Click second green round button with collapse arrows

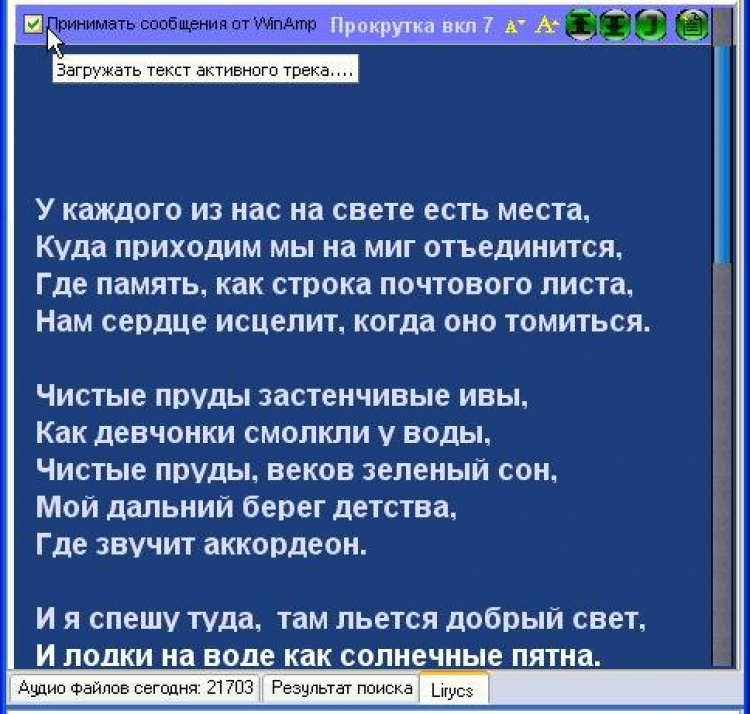tap(615, 25)
